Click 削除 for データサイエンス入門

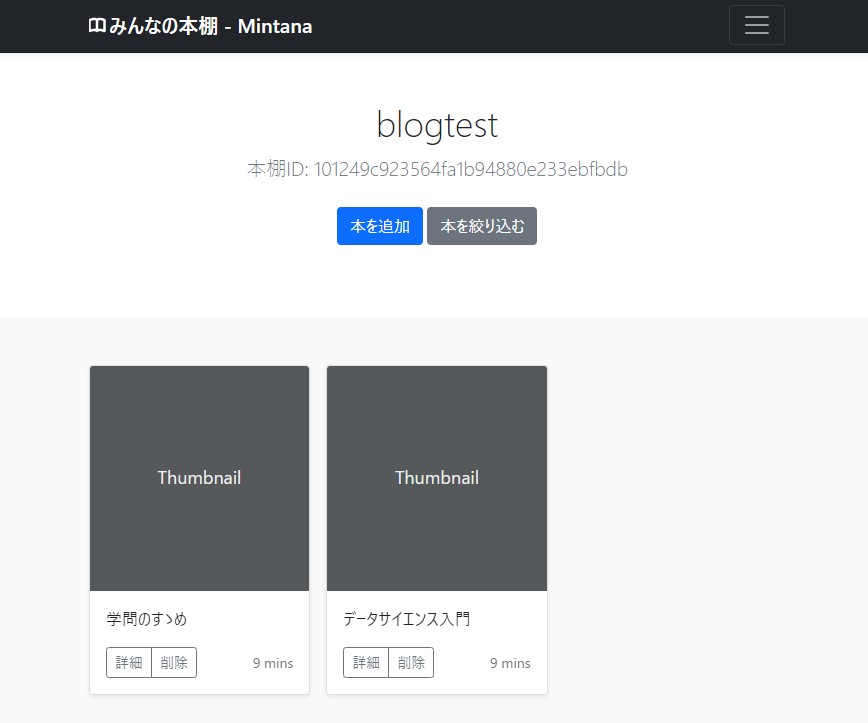411,662
